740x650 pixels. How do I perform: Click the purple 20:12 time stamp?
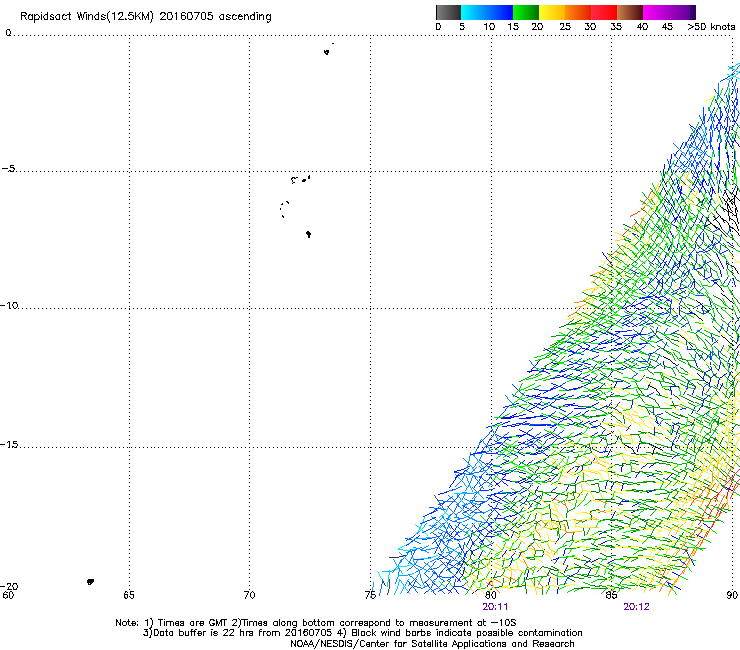click(x=636, y=607)
